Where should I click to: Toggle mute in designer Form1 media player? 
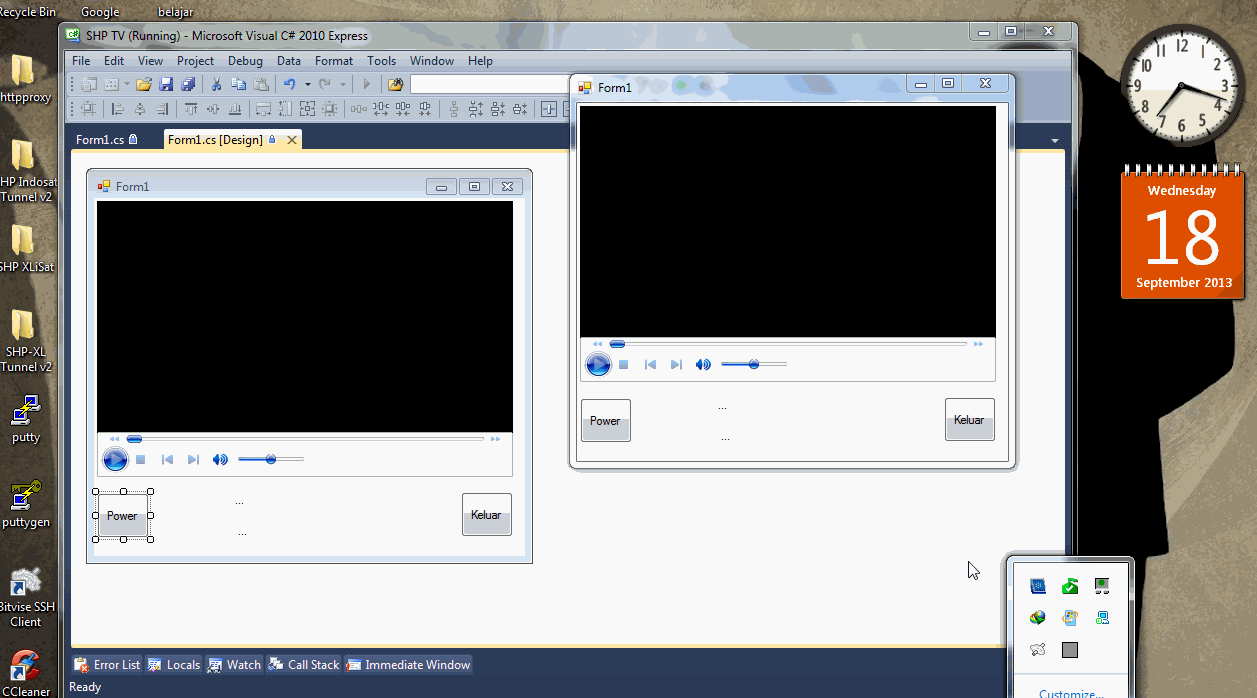[x=220, y=459]
